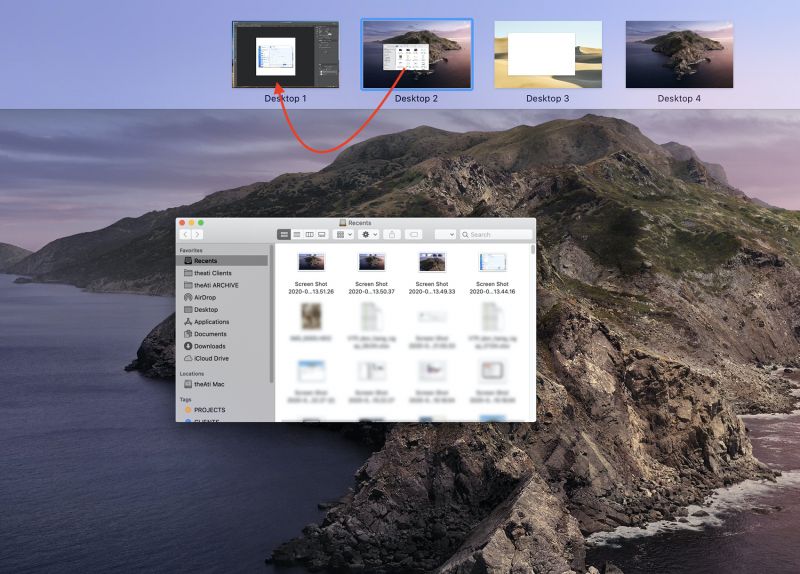The width and height of the screenshot is (800, 574).
Task: Go back in Finder history
Action: pyautogui.click(x=185, y=234)
